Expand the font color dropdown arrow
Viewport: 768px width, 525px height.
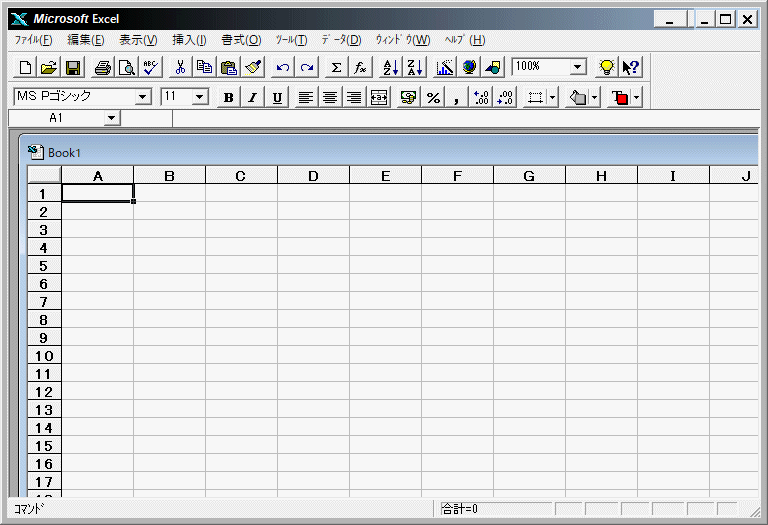(x=636, y=97)
